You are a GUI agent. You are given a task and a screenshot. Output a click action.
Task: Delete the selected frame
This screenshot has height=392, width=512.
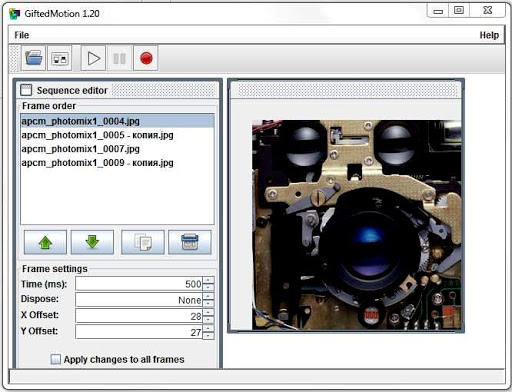pos(190,242)
